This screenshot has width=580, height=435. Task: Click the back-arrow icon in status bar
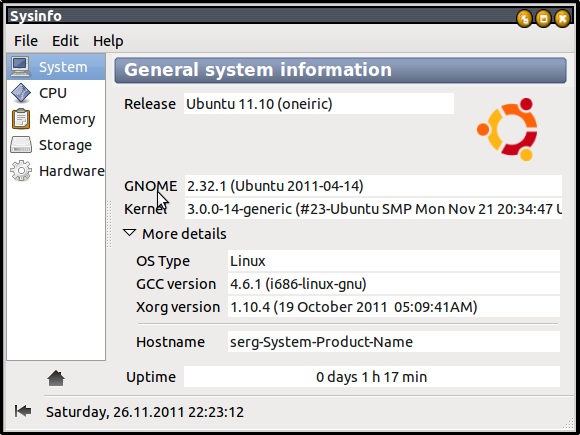point(23,411)
